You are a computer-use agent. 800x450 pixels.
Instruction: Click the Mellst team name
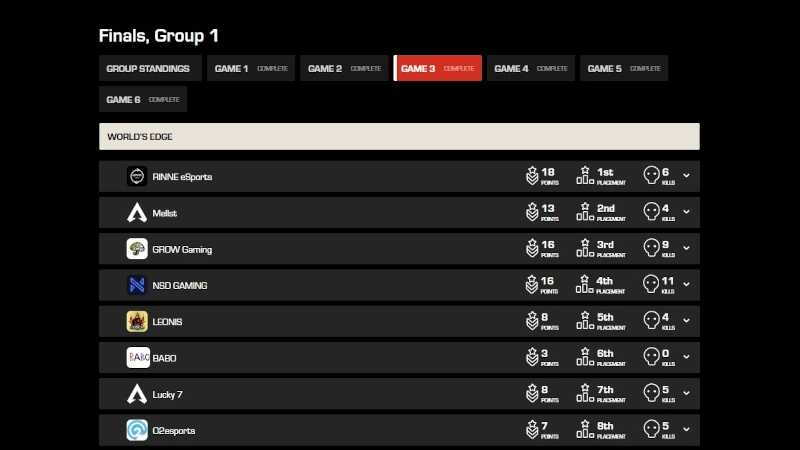164,213
